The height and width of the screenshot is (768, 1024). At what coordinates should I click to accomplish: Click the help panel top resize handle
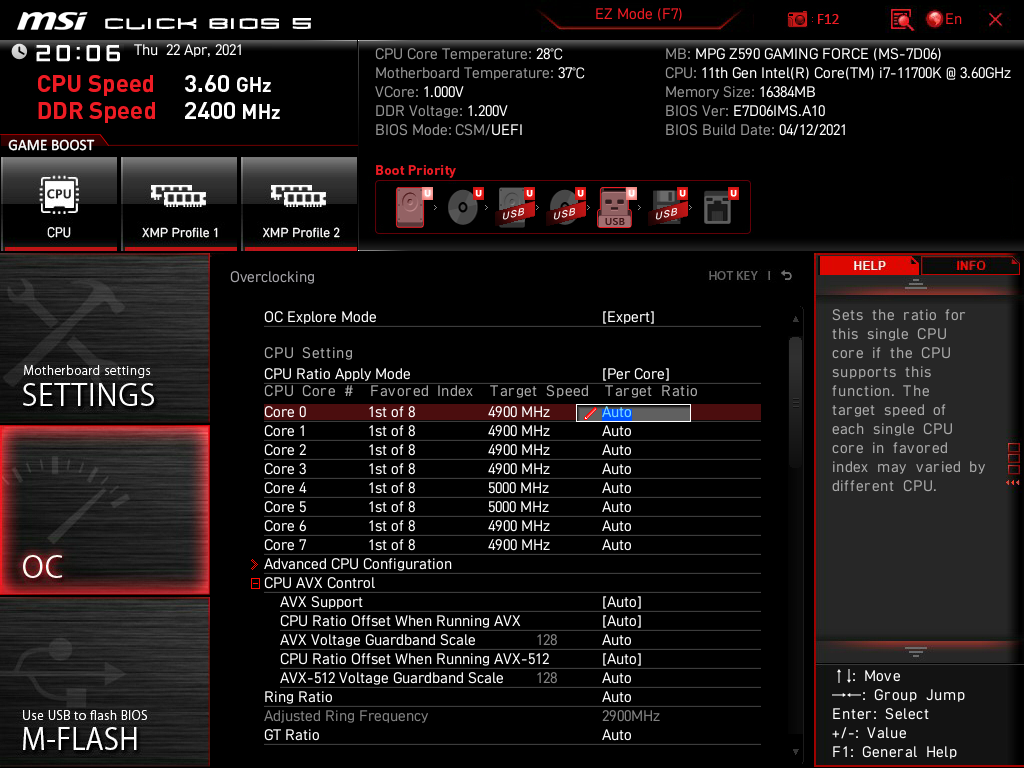click(x=915, y=284)
